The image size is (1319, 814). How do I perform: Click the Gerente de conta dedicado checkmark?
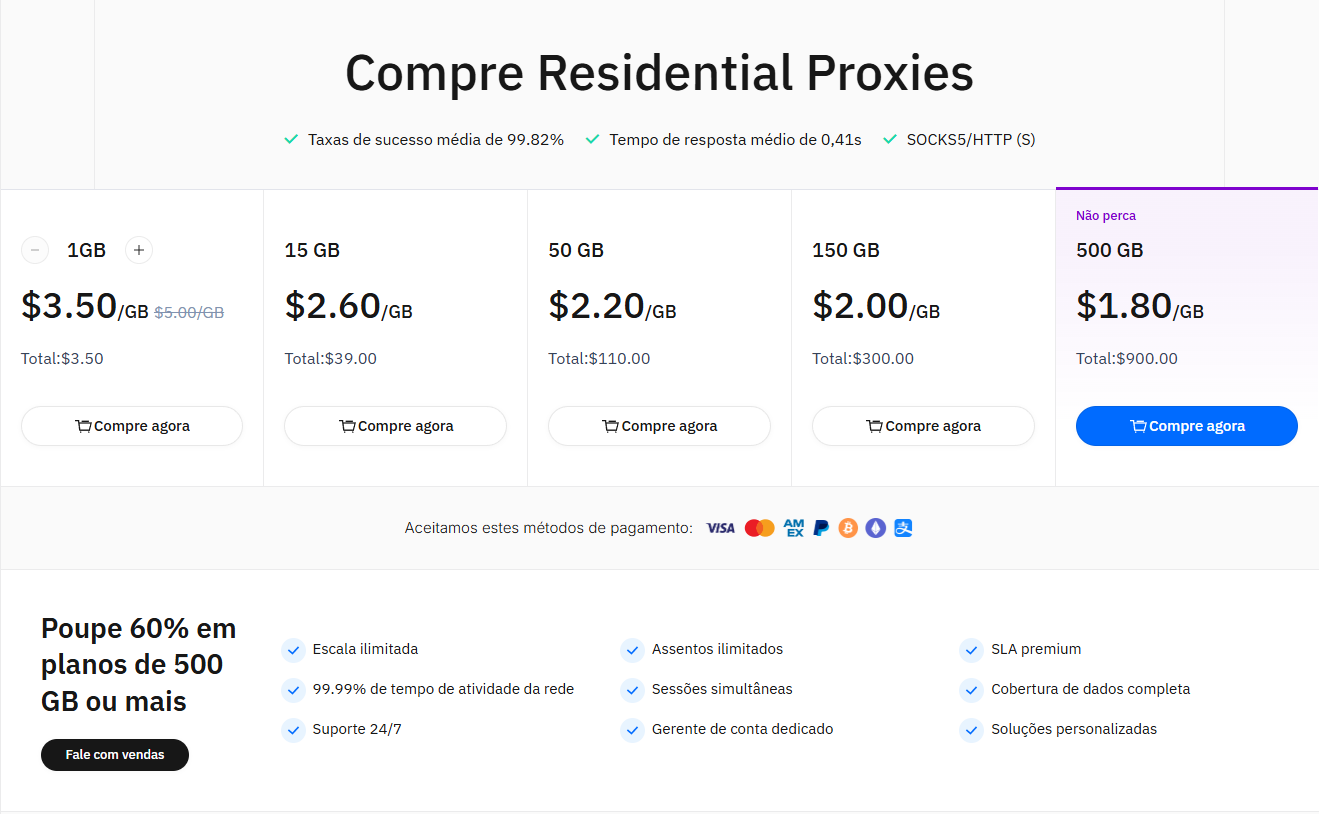coord(632,730)
